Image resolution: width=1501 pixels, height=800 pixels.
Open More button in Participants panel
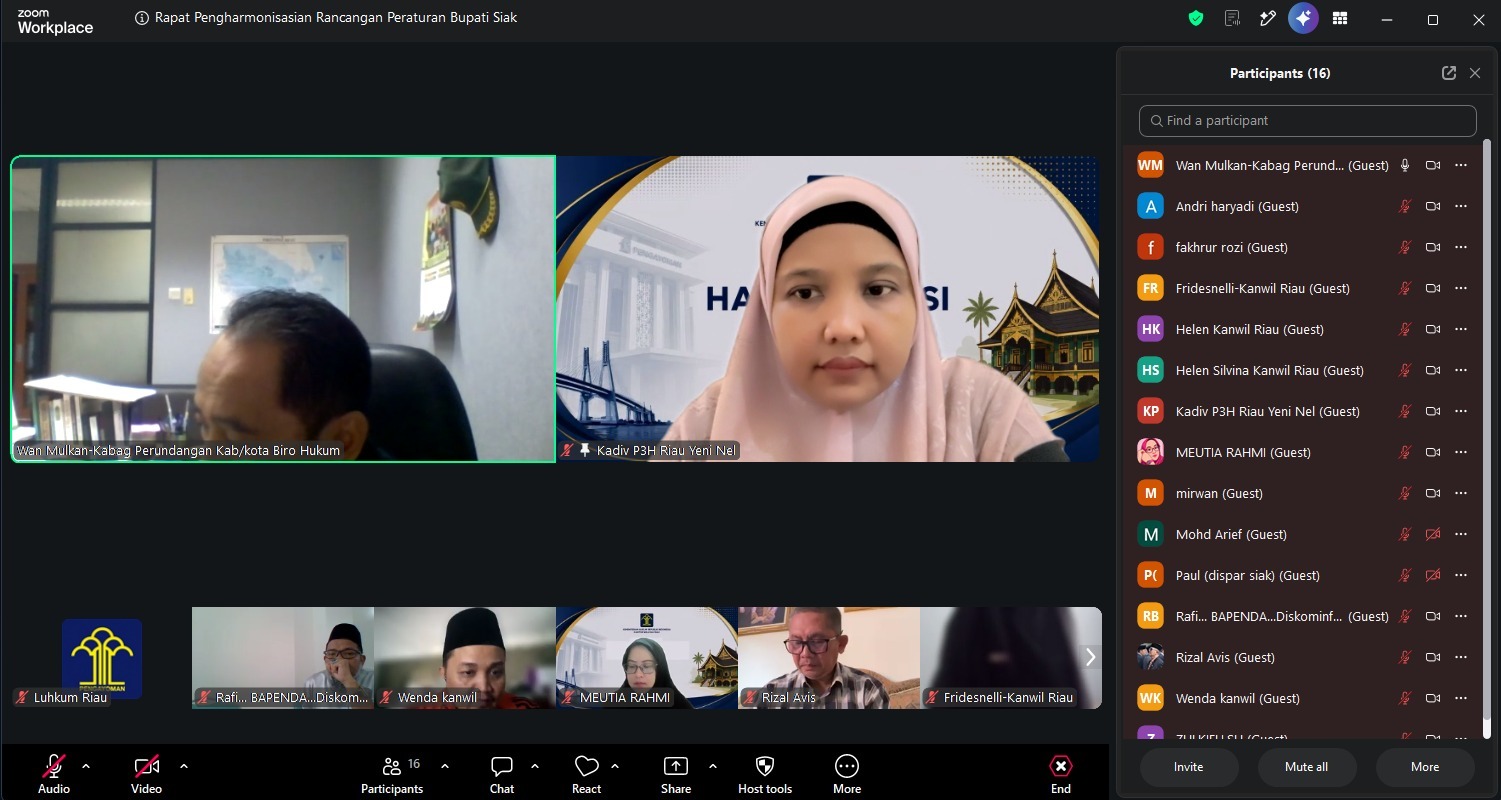pos(1425,767)
